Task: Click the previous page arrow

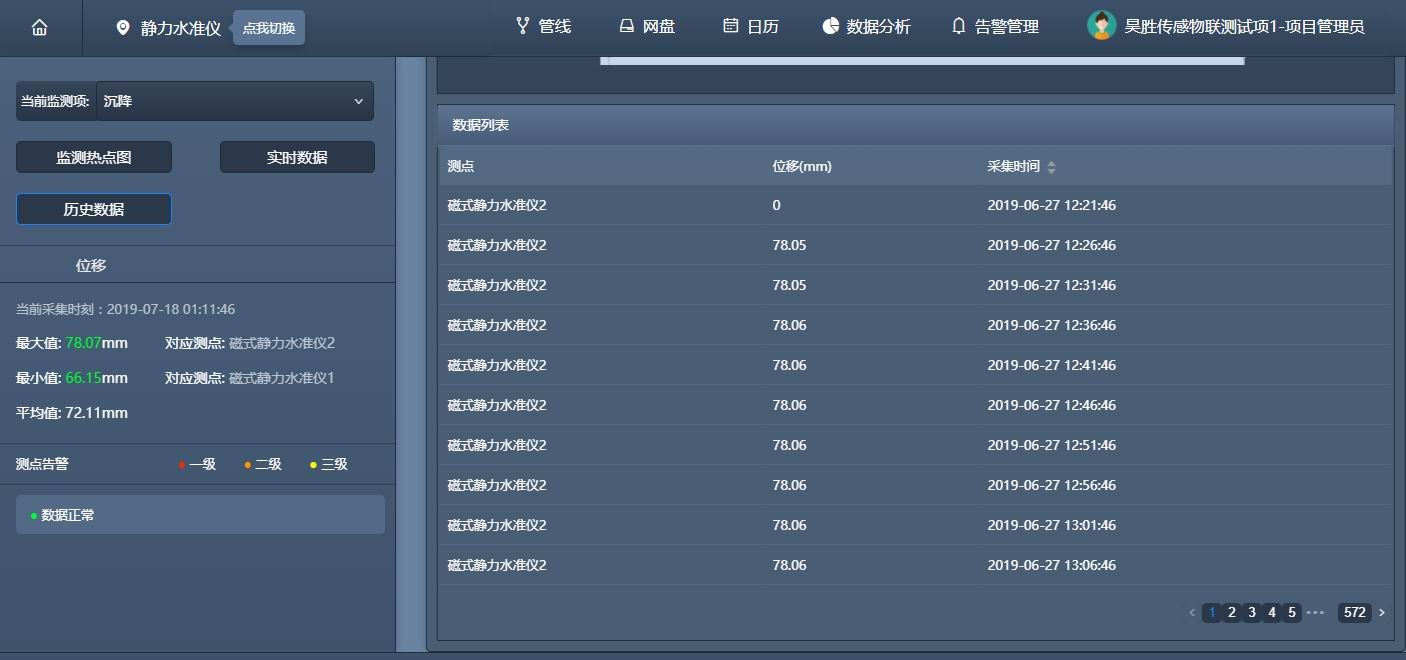Action: pyautogui.click(x=1191, y=613)
